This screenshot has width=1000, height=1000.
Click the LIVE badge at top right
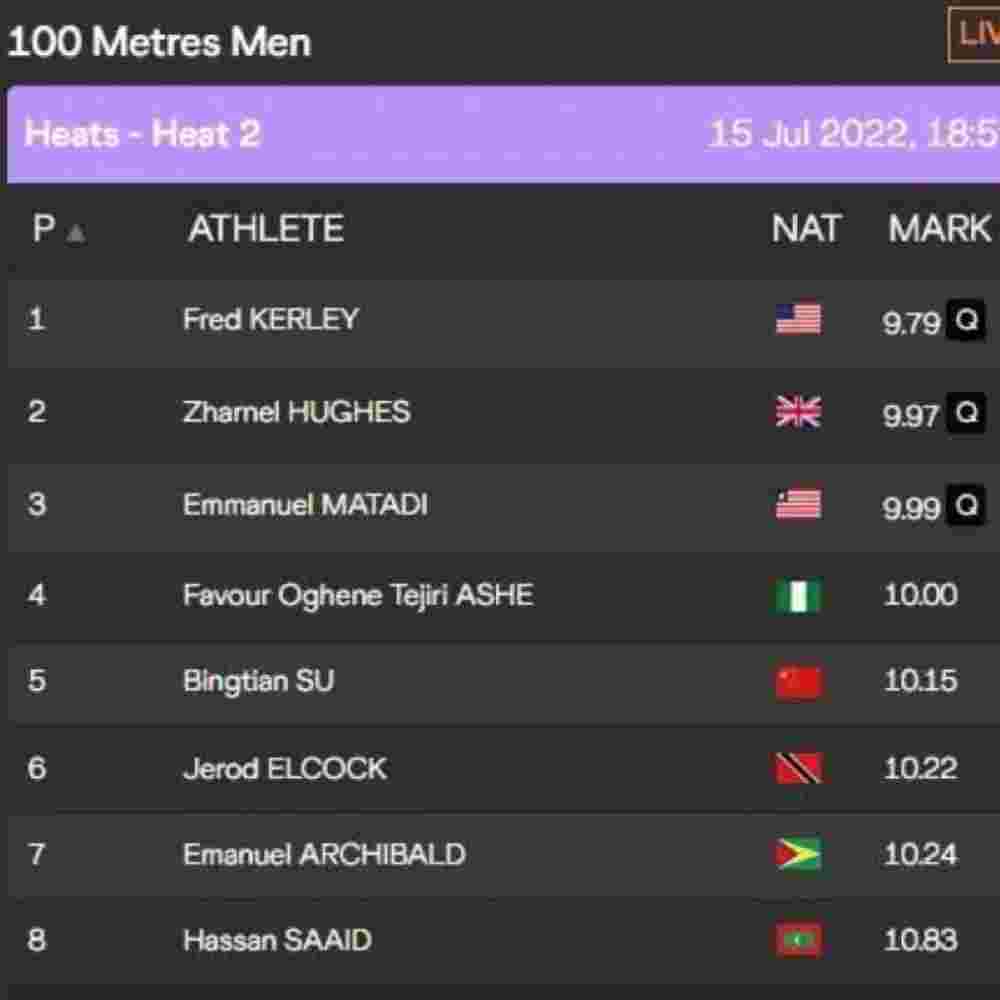click(x=975, y=34)
